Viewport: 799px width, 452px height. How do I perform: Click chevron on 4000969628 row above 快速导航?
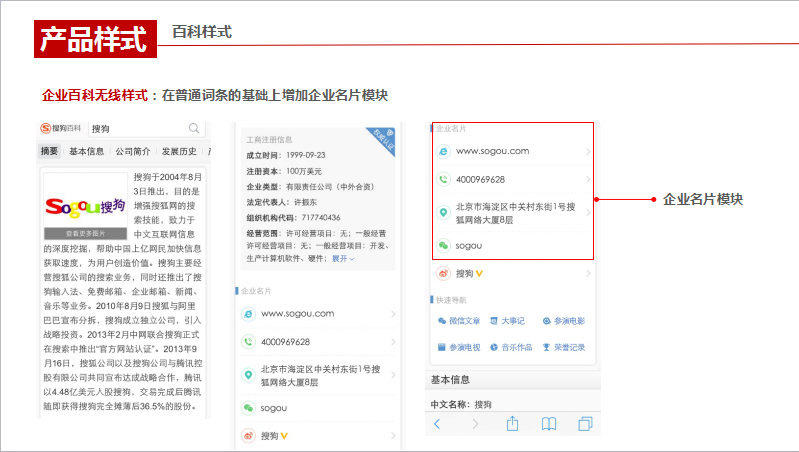[588, 179]
